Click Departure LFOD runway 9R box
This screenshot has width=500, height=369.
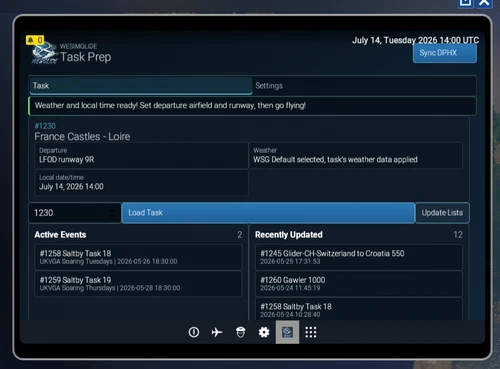point(141,156)
